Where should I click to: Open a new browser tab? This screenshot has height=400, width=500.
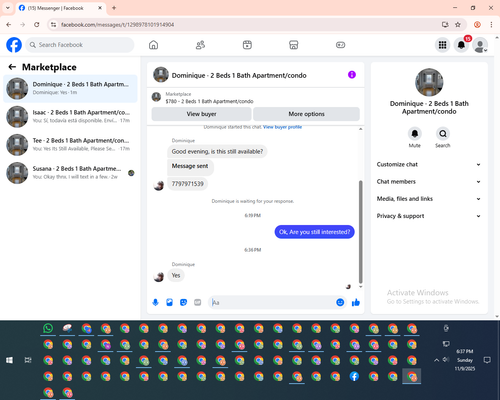114,8
